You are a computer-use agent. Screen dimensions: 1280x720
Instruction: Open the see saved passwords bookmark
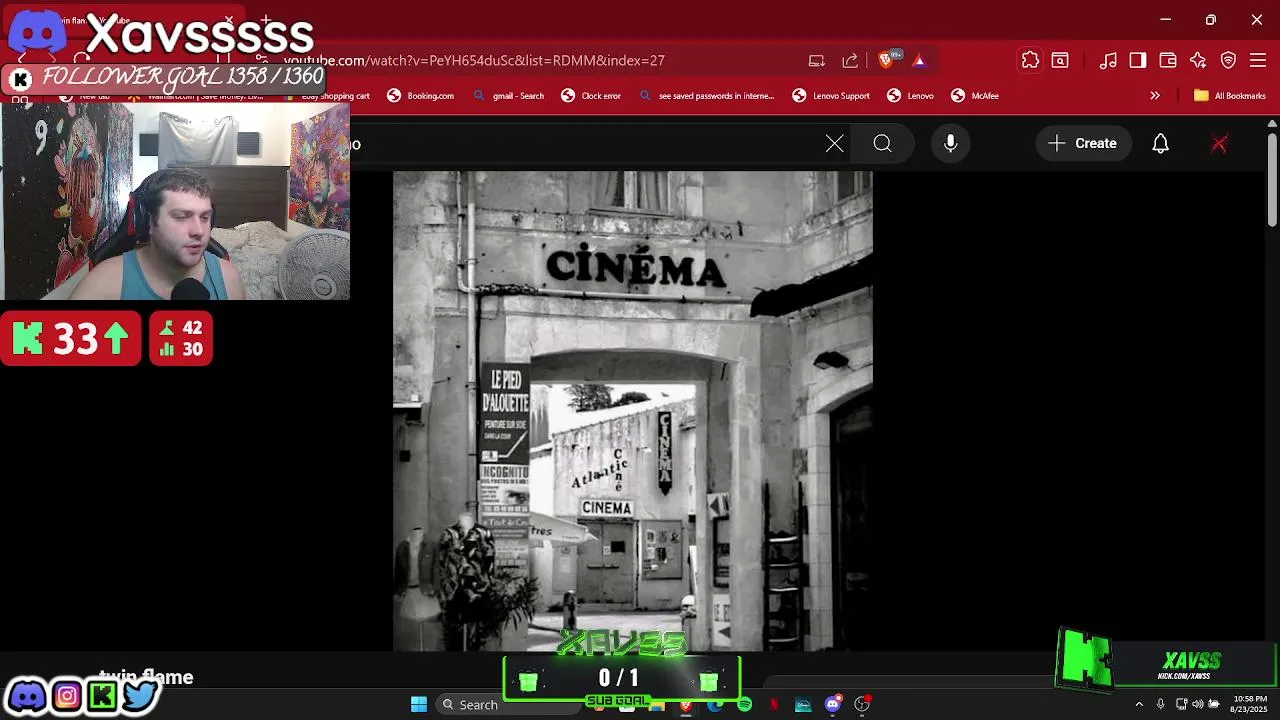(x=706, y=96)
